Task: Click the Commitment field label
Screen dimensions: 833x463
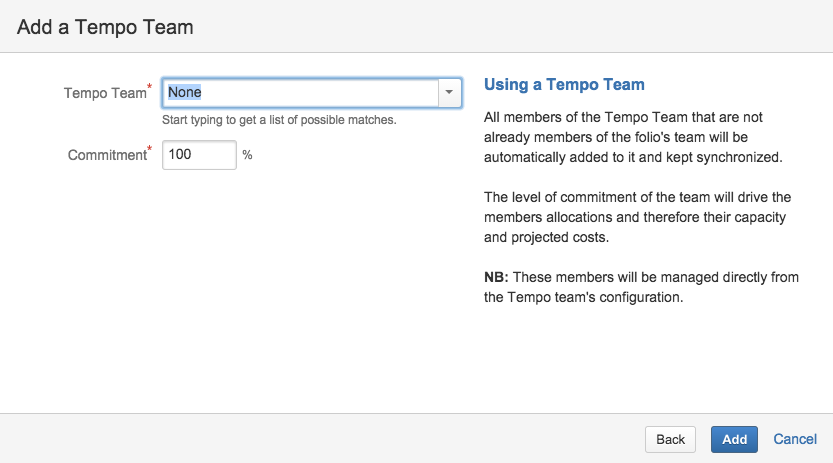Action: pyautogui.click(x=107, y=155)
